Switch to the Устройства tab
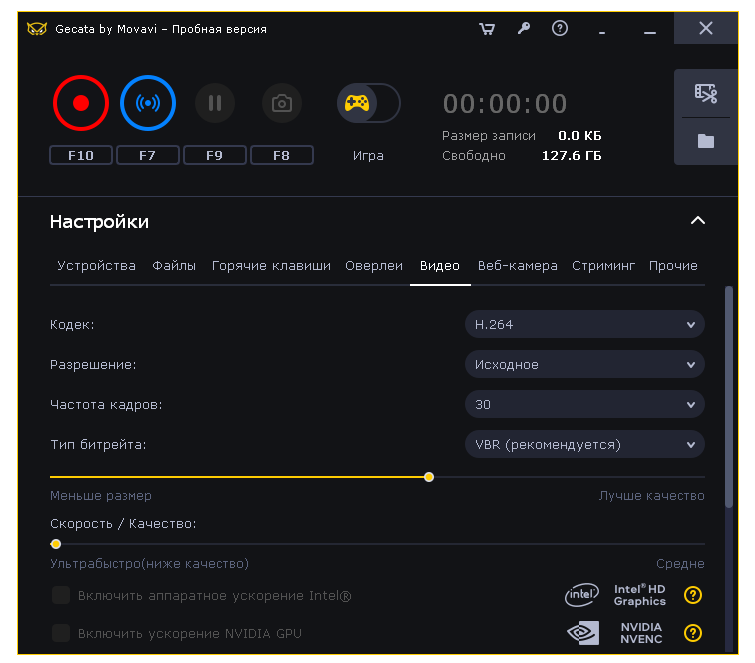This screenshot has height=663, width=755. pos(96,266)
